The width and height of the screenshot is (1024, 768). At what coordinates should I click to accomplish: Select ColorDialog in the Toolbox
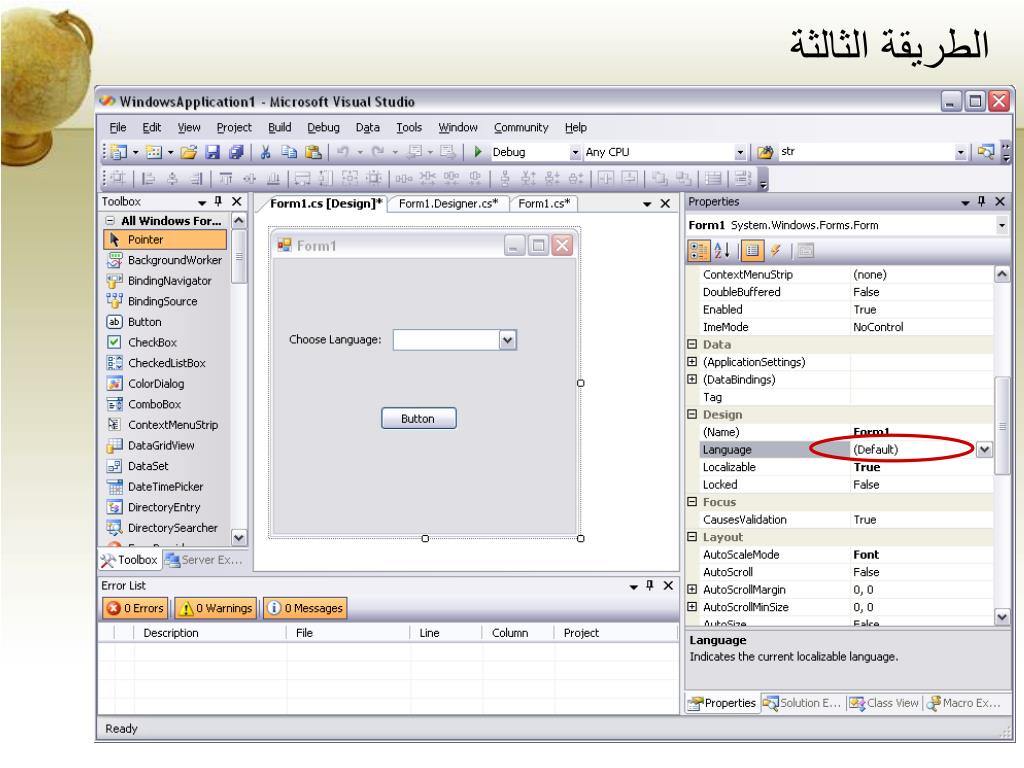coord(165,383)
